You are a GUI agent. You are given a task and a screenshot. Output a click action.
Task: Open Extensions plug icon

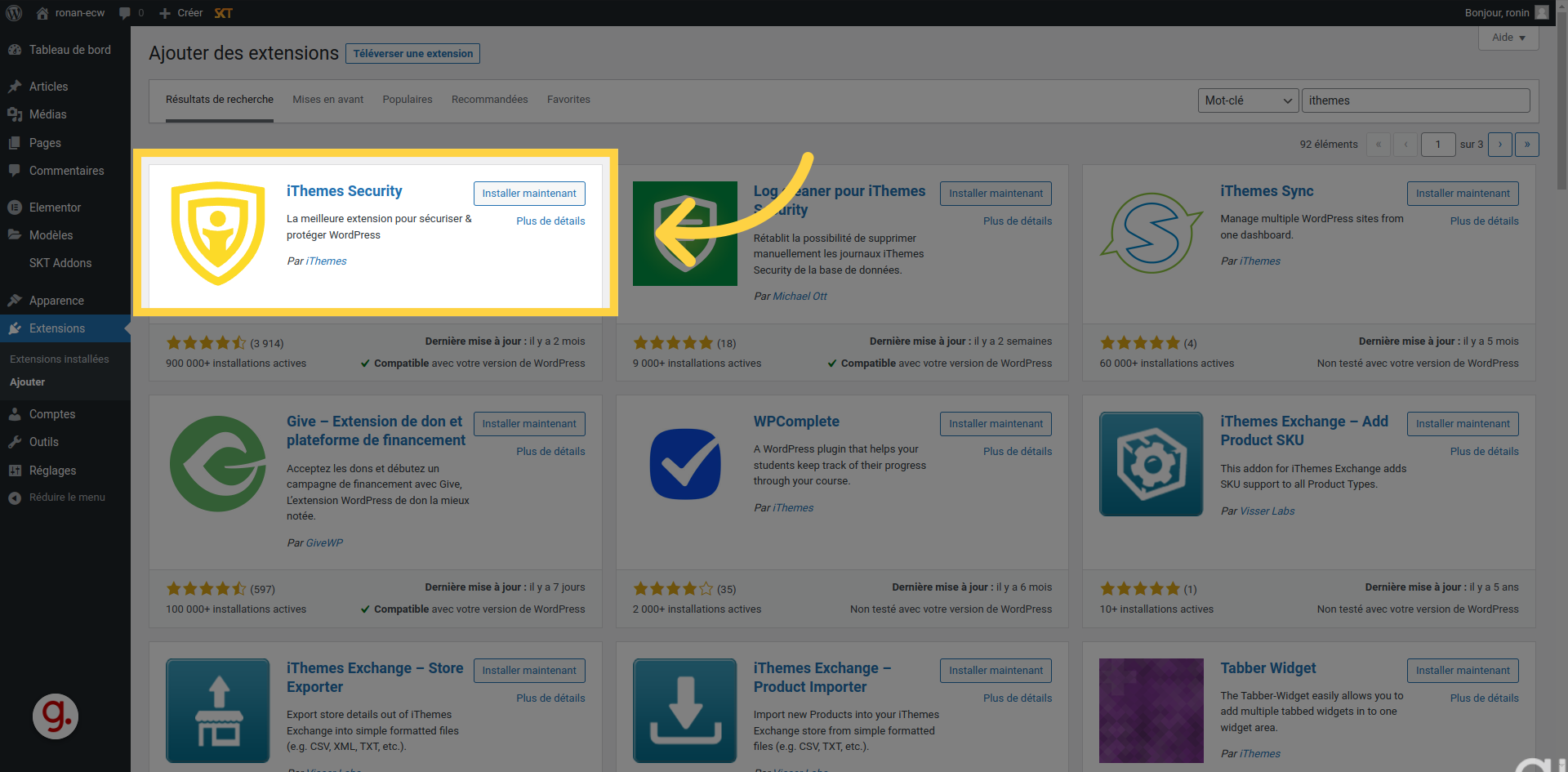pos(15,328)
